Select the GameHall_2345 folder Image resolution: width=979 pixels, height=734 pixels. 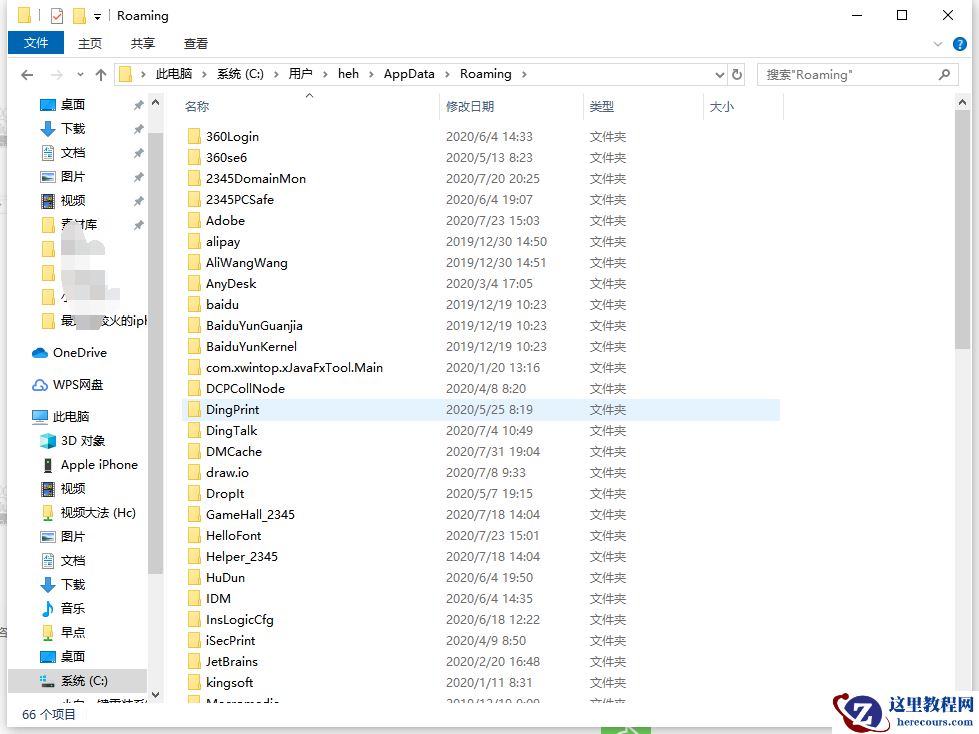point(250,514)
